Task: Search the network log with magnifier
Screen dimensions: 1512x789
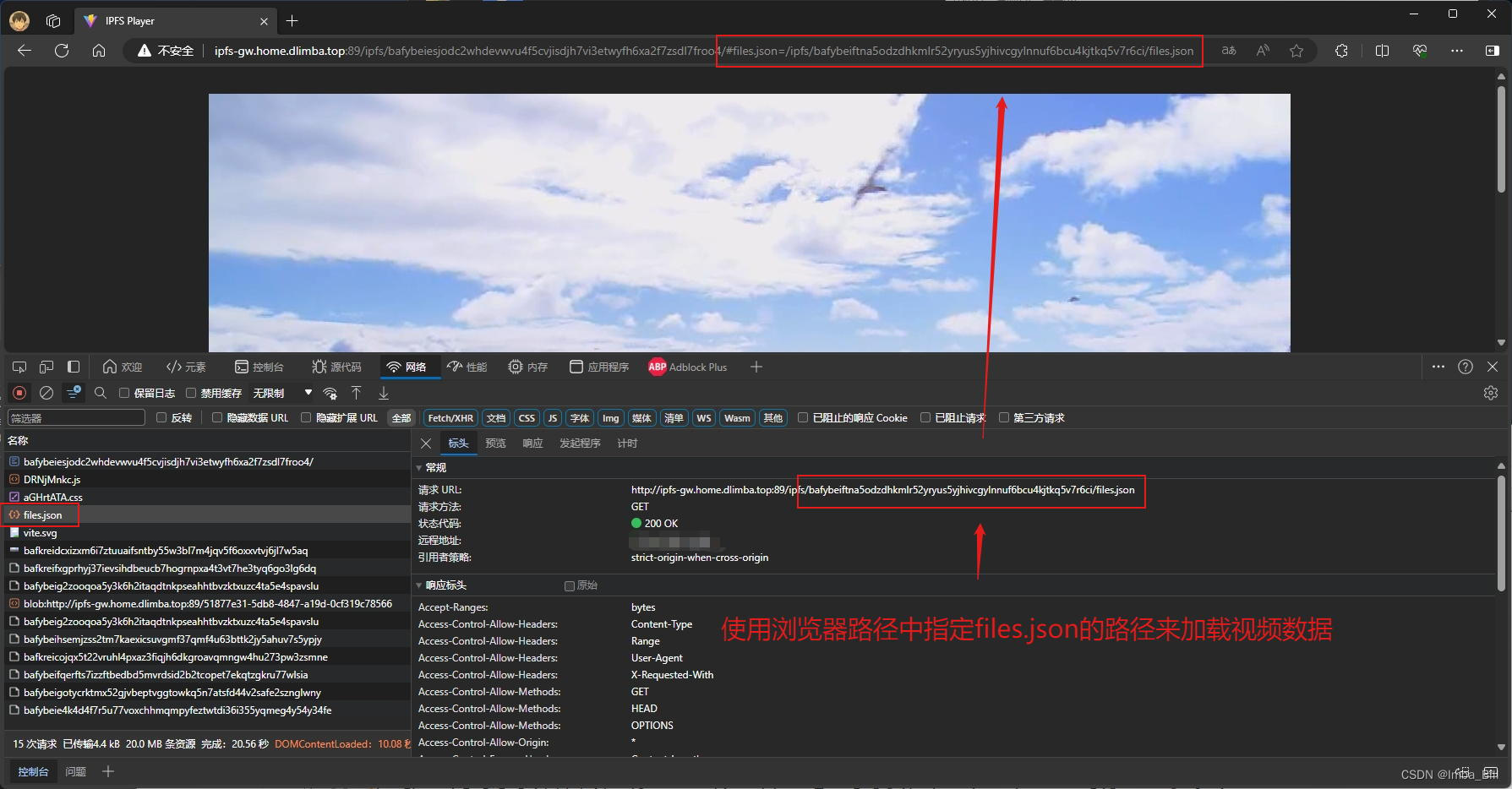Action: pyautogui.click(x=101, y=393)
